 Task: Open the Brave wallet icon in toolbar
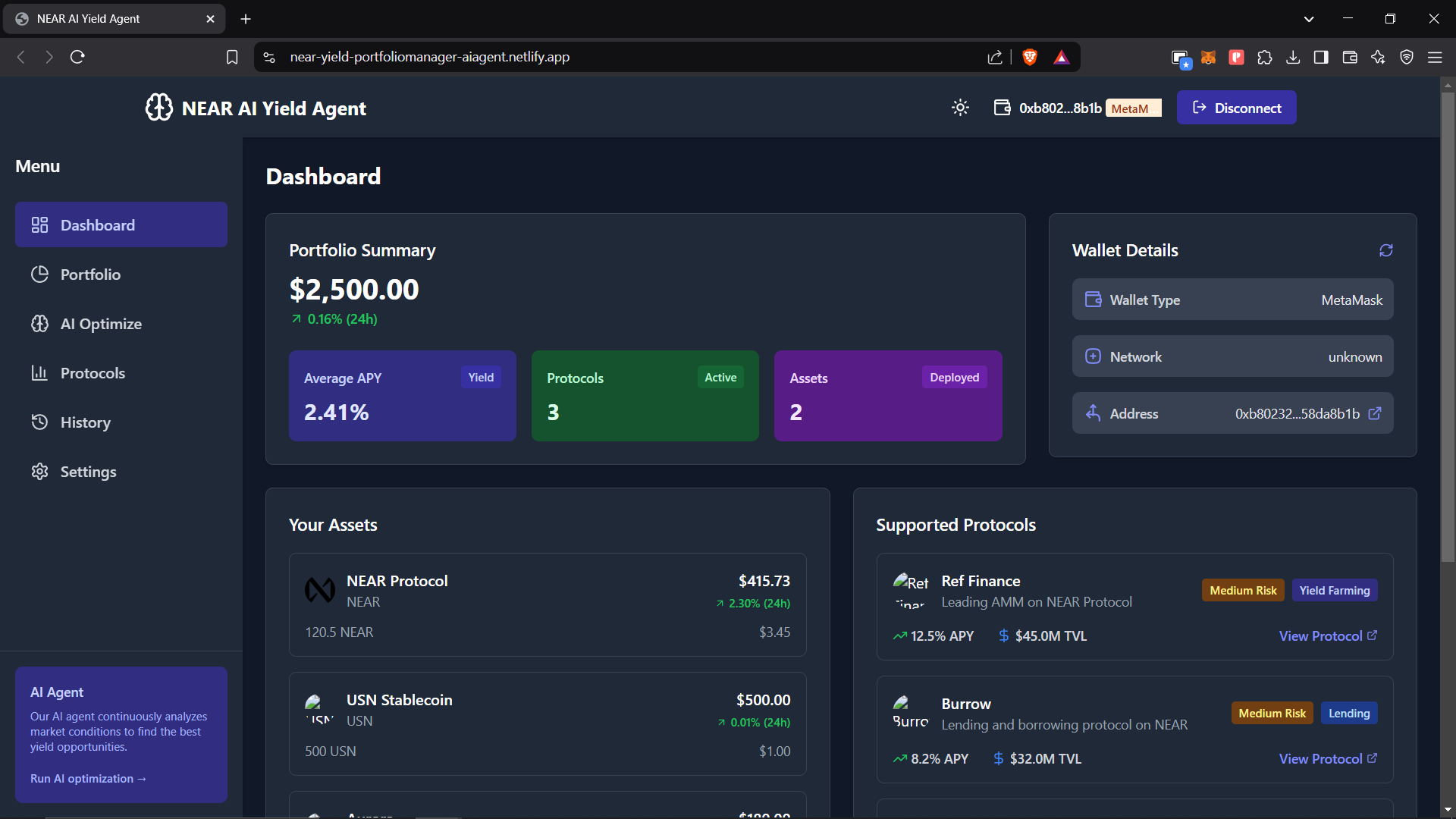coord(1350,57)
